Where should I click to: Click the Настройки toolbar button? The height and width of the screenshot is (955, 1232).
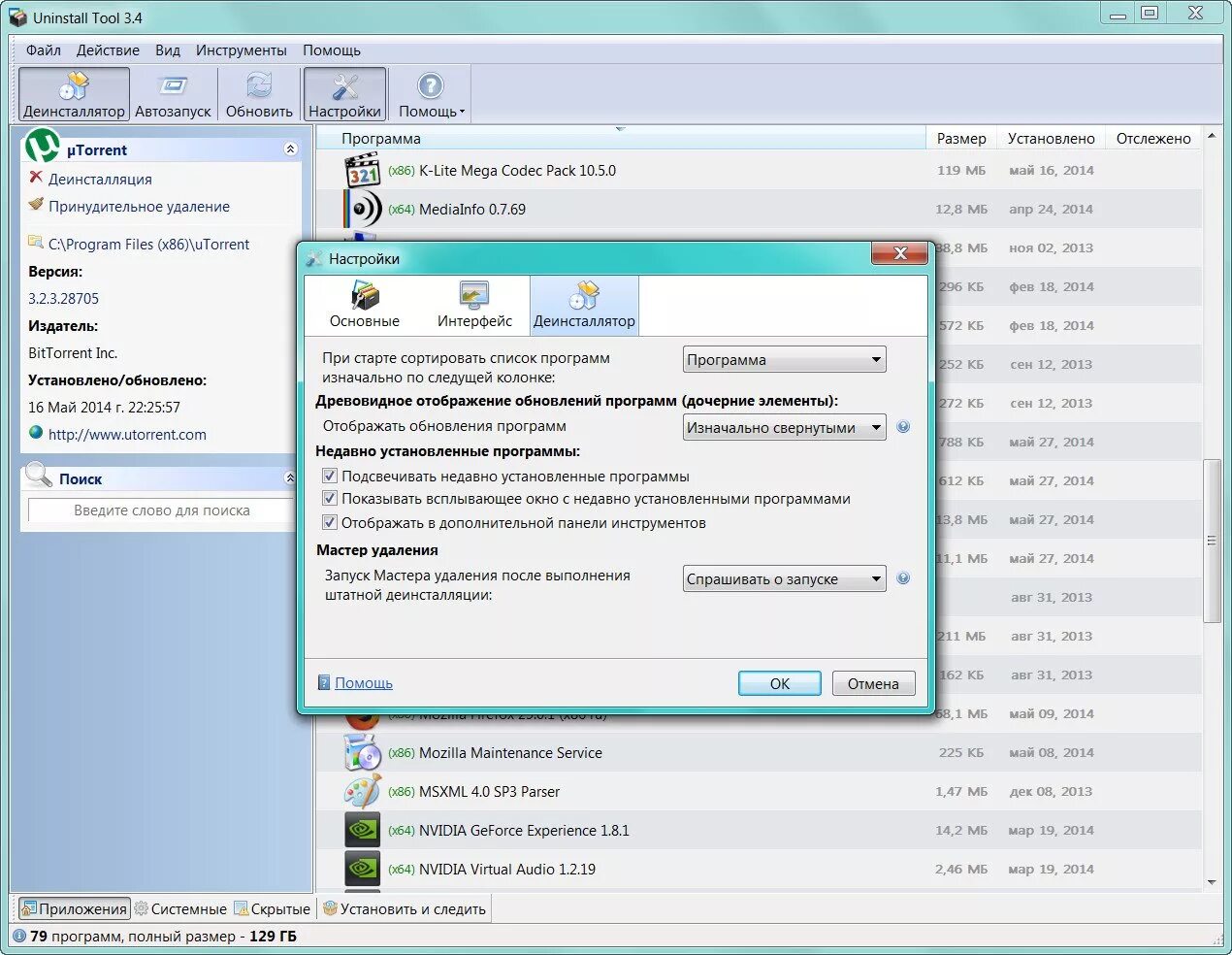(344, 94)
